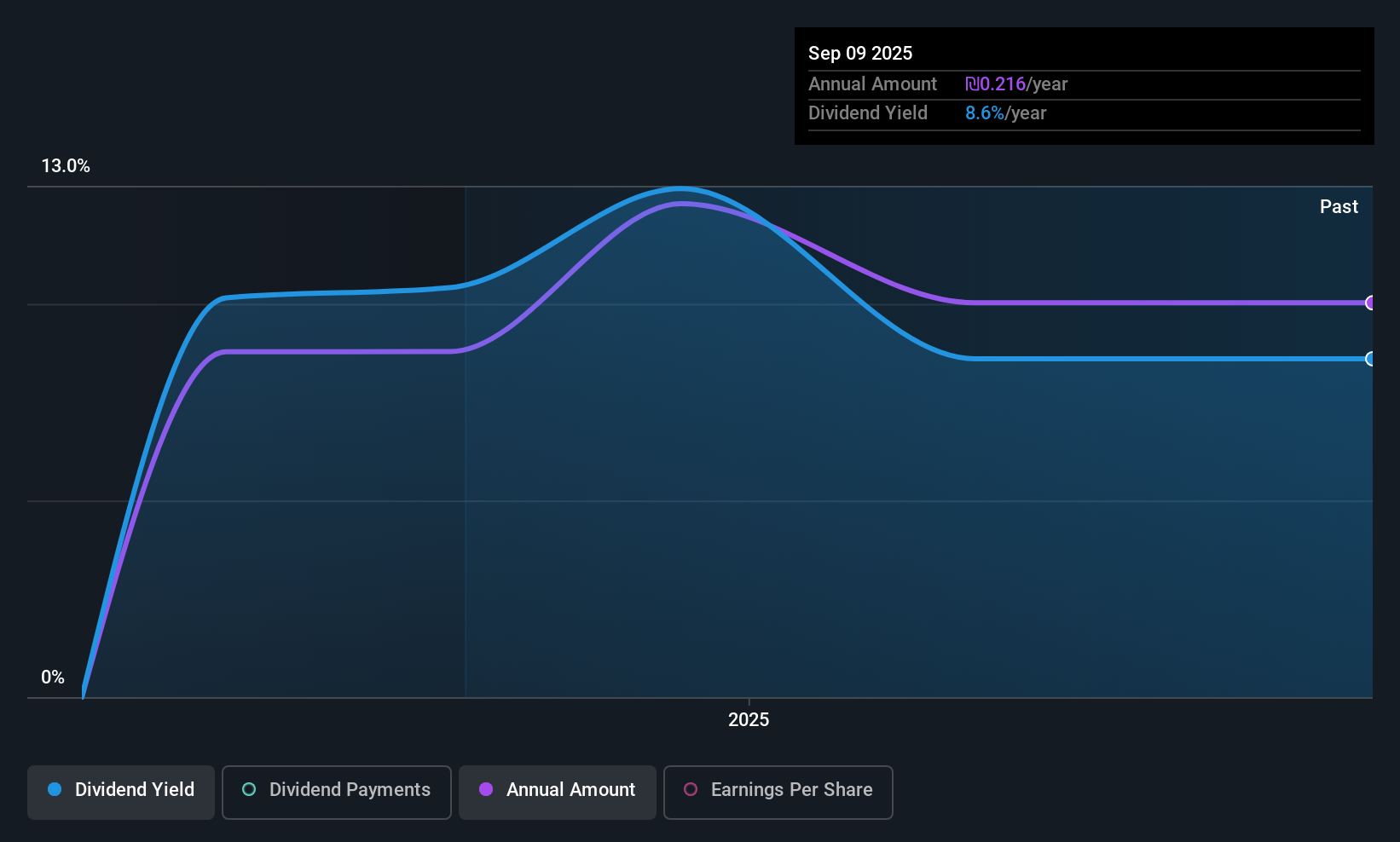The width and height of the screenshot is (1400, 842).
Task: Click the Annual Amount label in tooltip
Action: 872,84
